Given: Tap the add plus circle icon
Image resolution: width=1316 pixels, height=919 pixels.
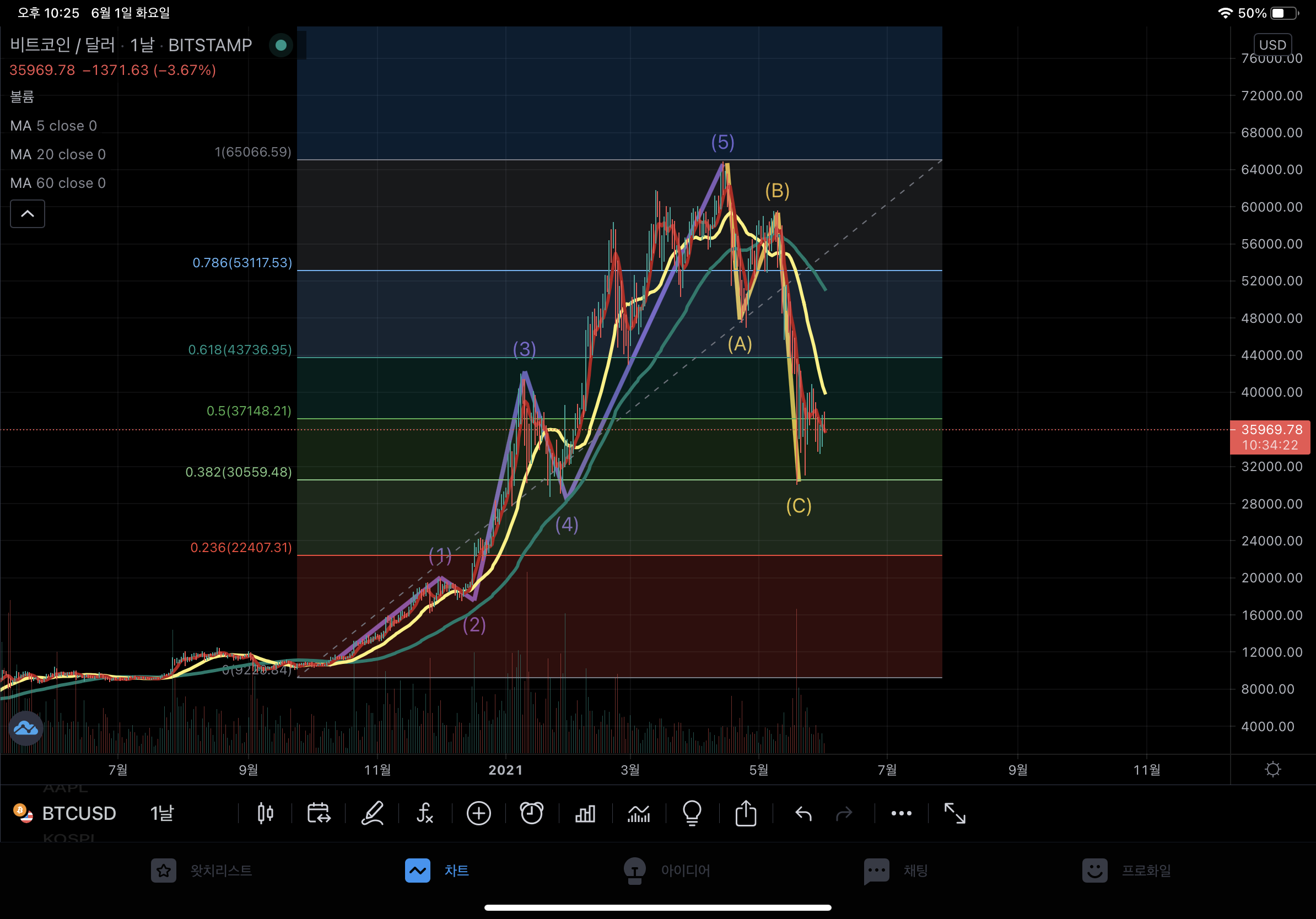Looking at the screenshot, I should click(x=478, y=813).
